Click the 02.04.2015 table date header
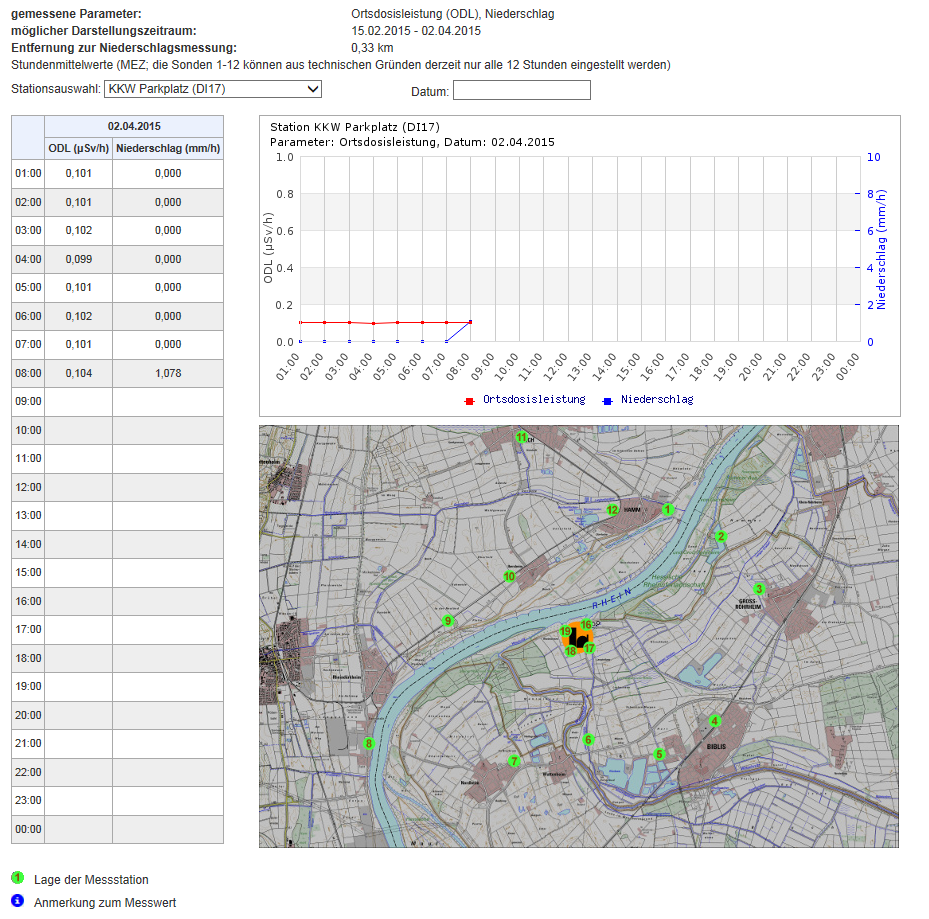Screen dimensions: 929x919 click(x=134, y=126)
